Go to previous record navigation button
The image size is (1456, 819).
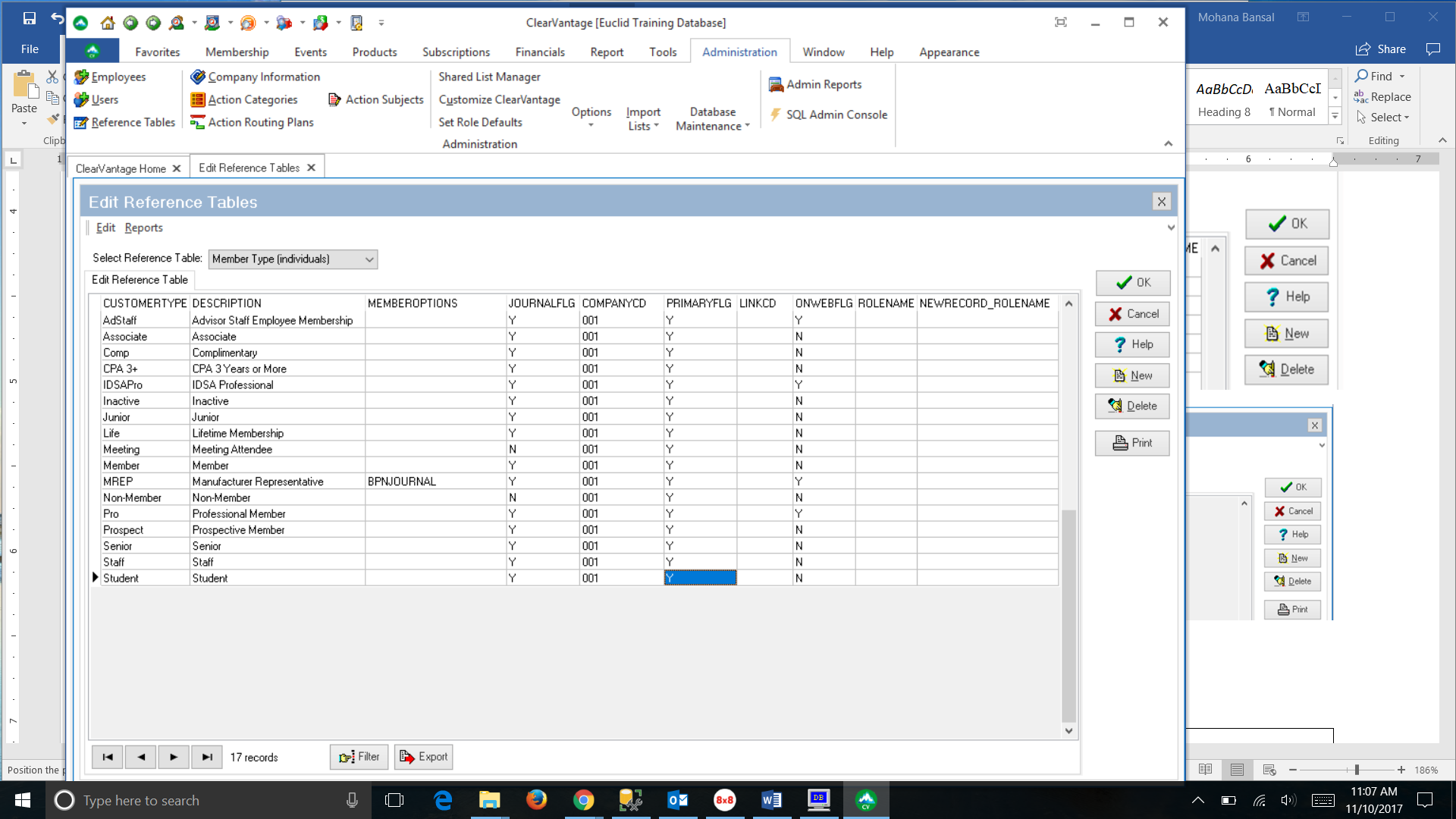coord(141,757)
